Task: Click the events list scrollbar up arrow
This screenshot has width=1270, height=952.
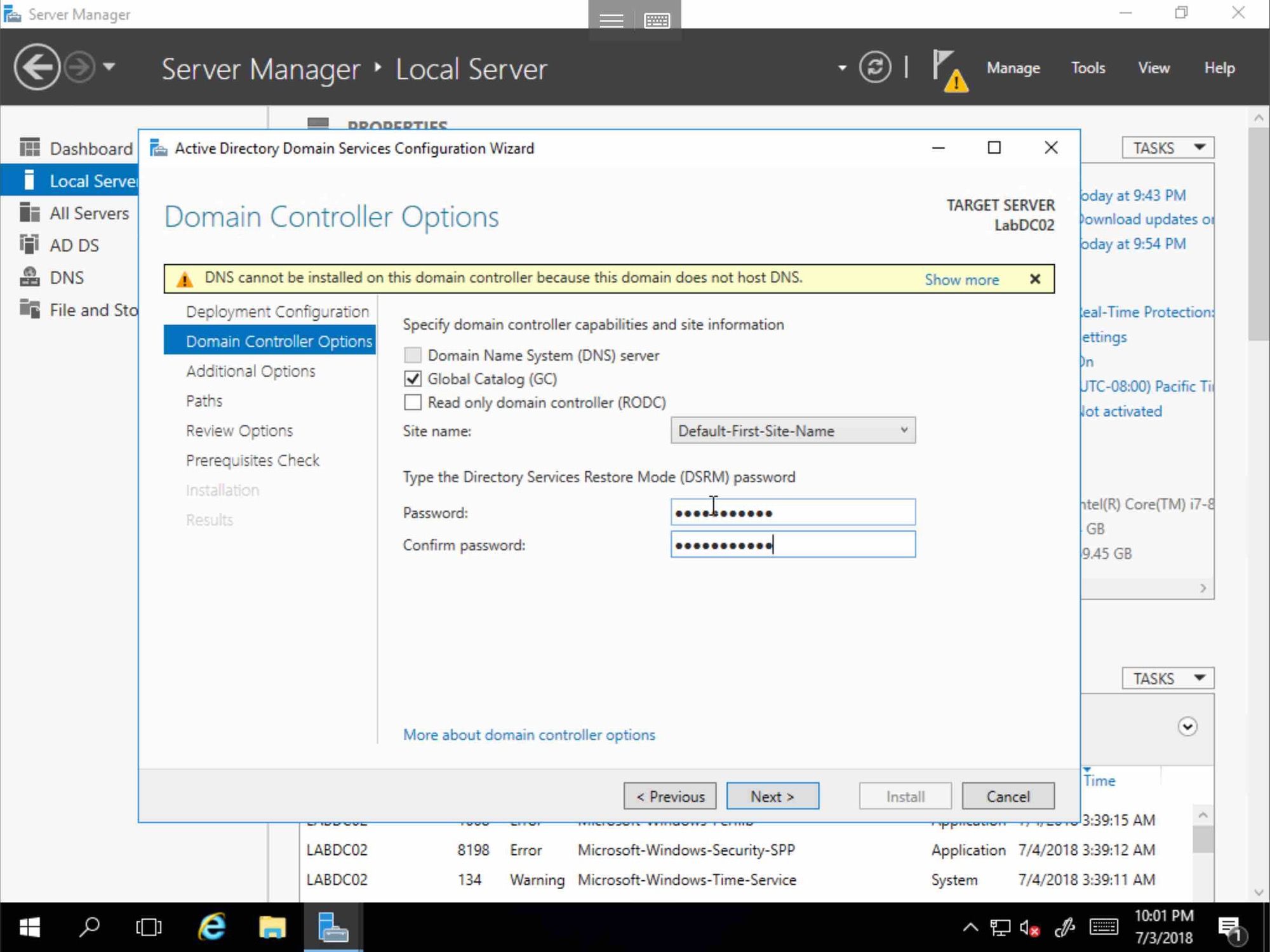Action: (1203, 815)
